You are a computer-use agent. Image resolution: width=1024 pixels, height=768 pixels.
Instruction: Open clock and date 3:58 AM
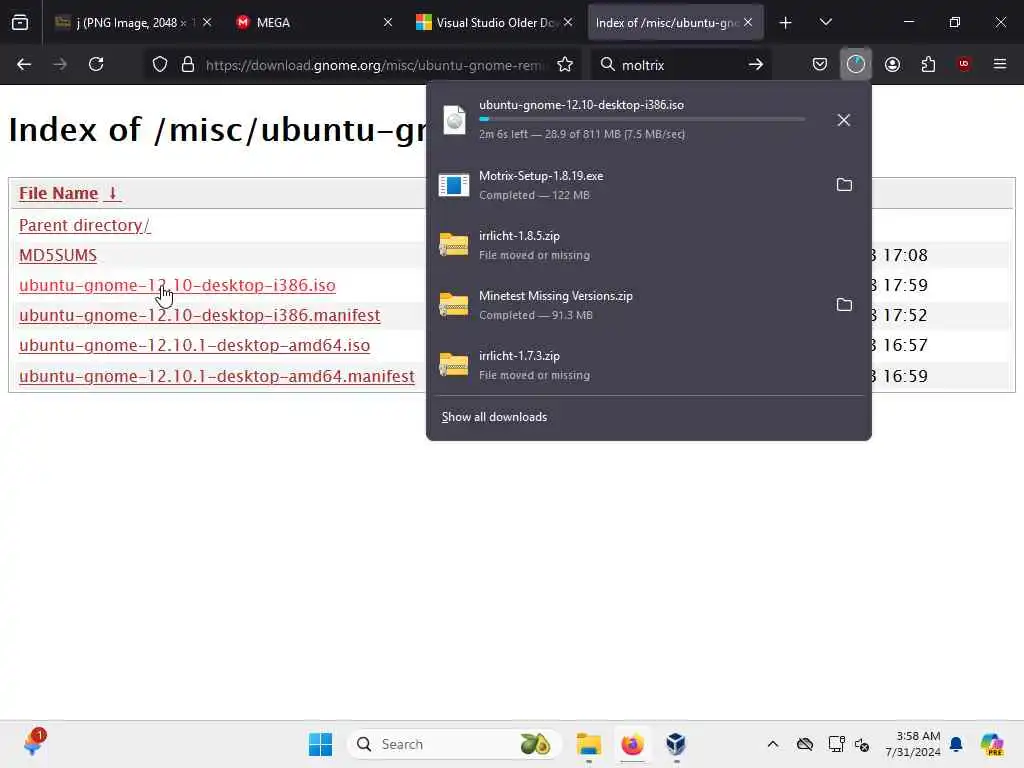913,744
